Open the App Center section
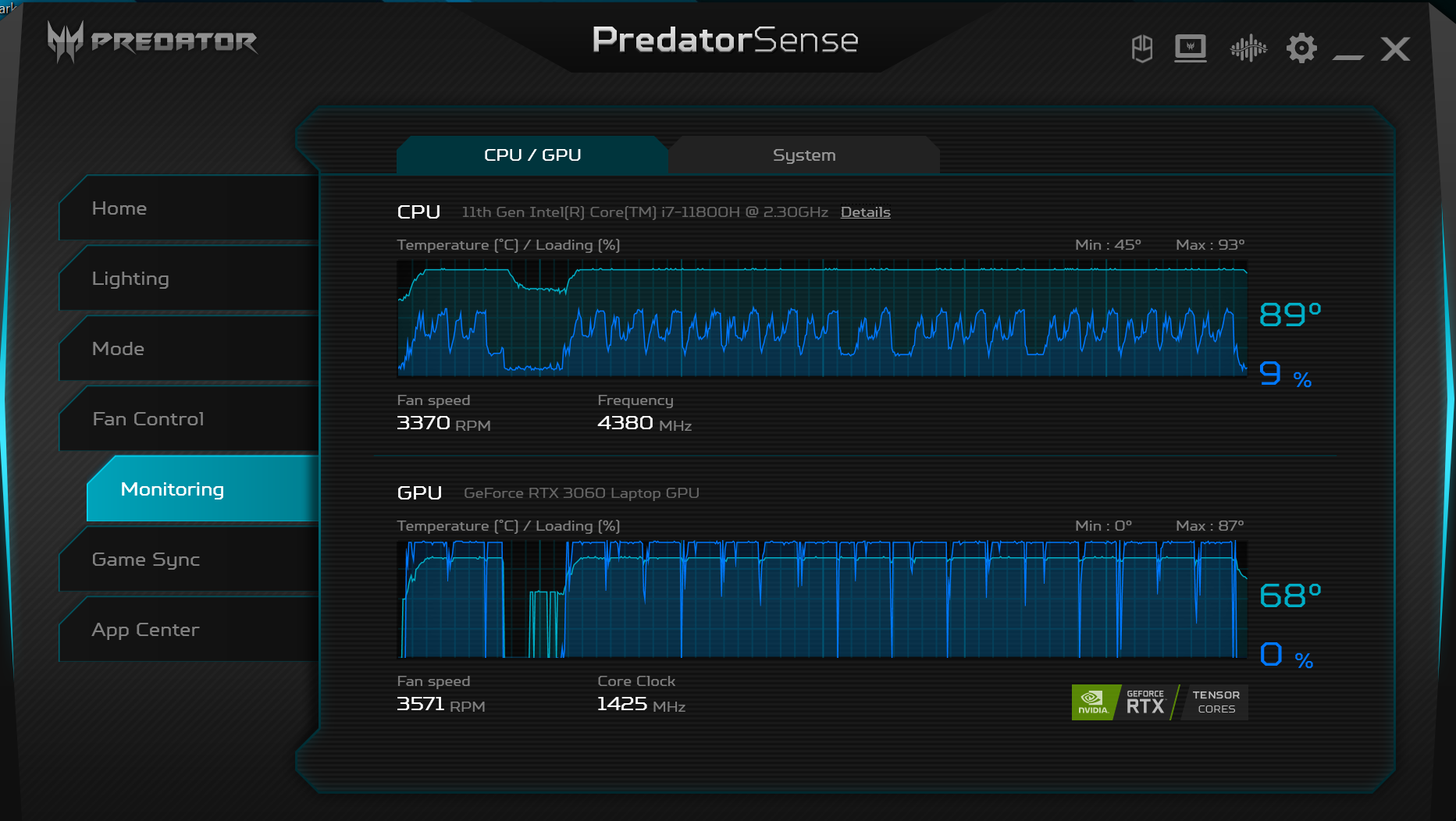Image resolution: width=1456 pixels, height=821 pixels. tap(189, 630)
